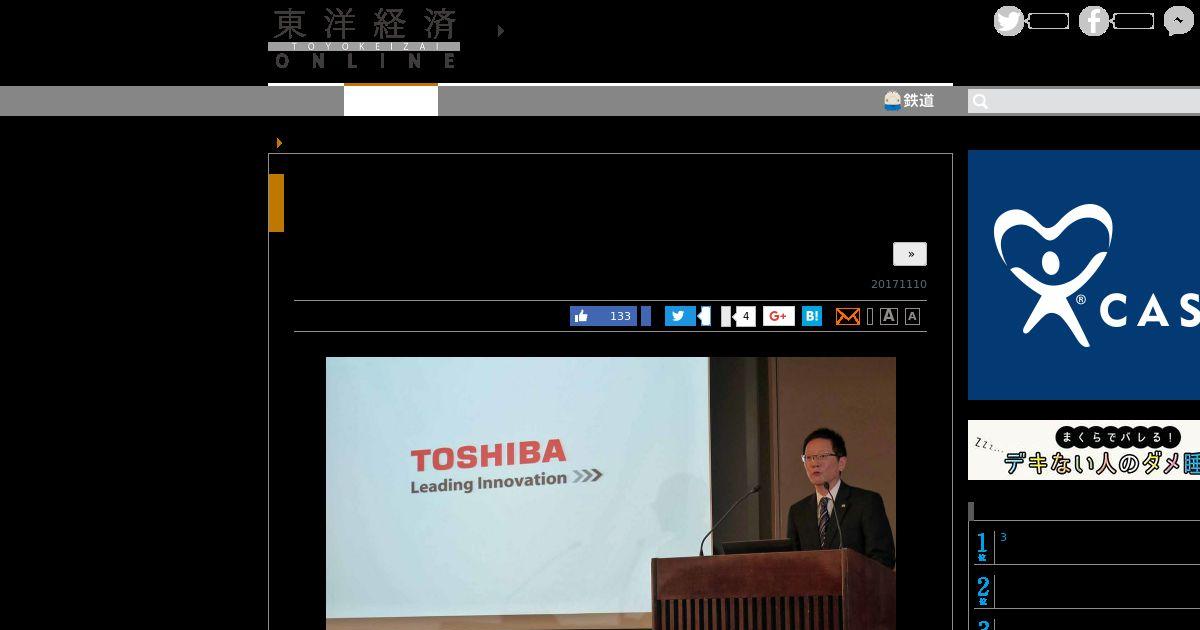Select the smaller font size A
This screenshot has width=1200, height=630.
pyautogui.click(x=912, y=316)
